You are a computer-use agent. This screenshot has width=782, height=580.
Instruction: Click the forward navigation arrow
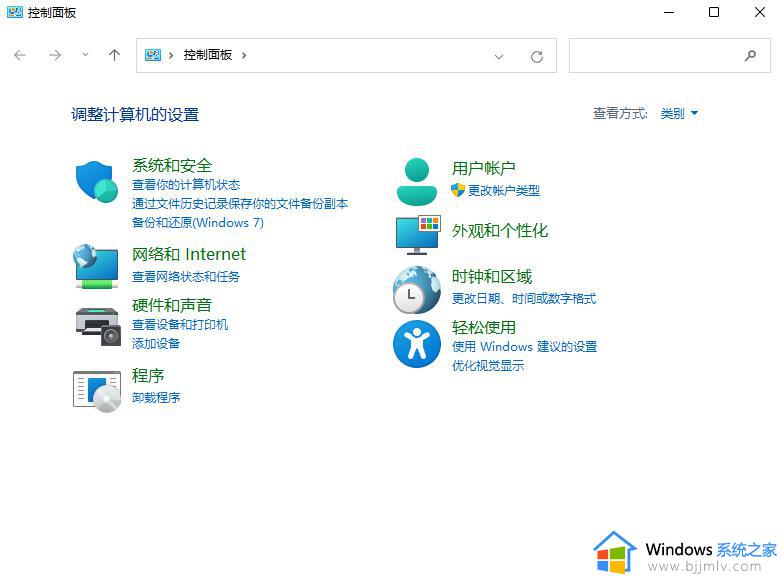point(55,55)
